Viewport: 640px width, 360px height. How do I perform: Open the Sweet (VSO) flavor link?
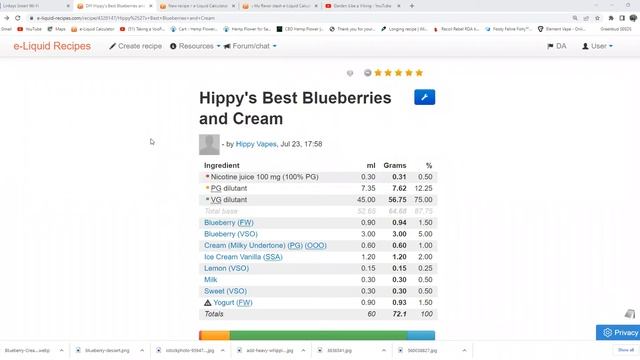[225, 291]
